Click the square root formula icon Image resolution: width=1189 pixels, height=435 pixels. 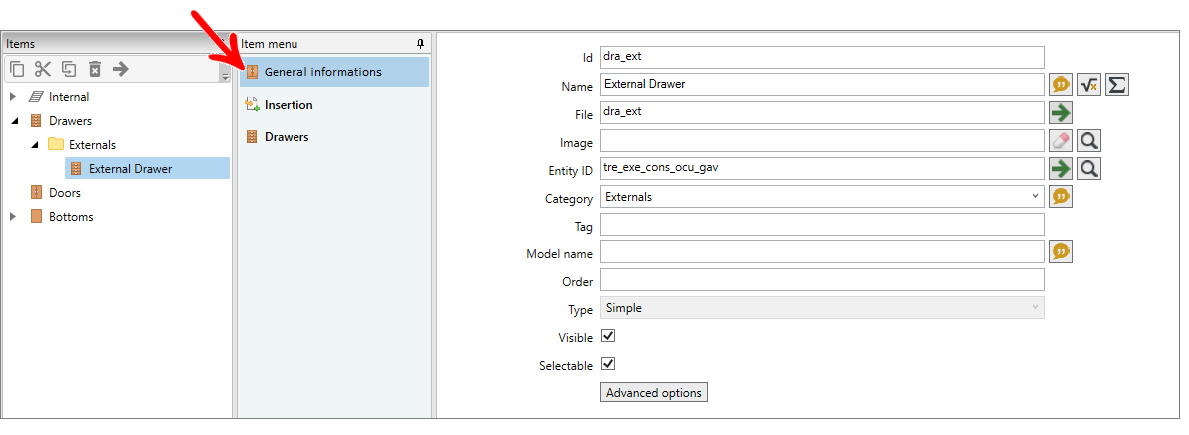coord(1088,85)
